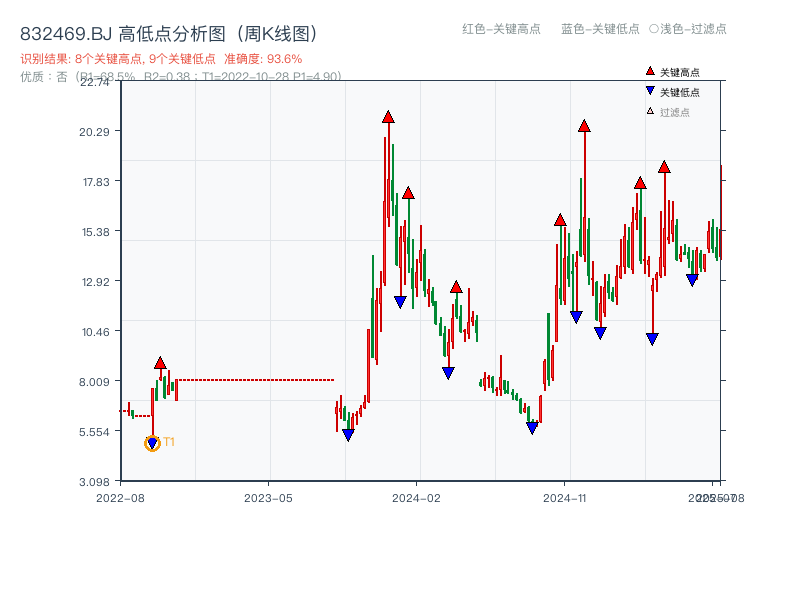The height and width of the screenshot is (600, 800).
Task: Select the red key-high triangle near 17.8 in 2025
Action: pos(640,183)
